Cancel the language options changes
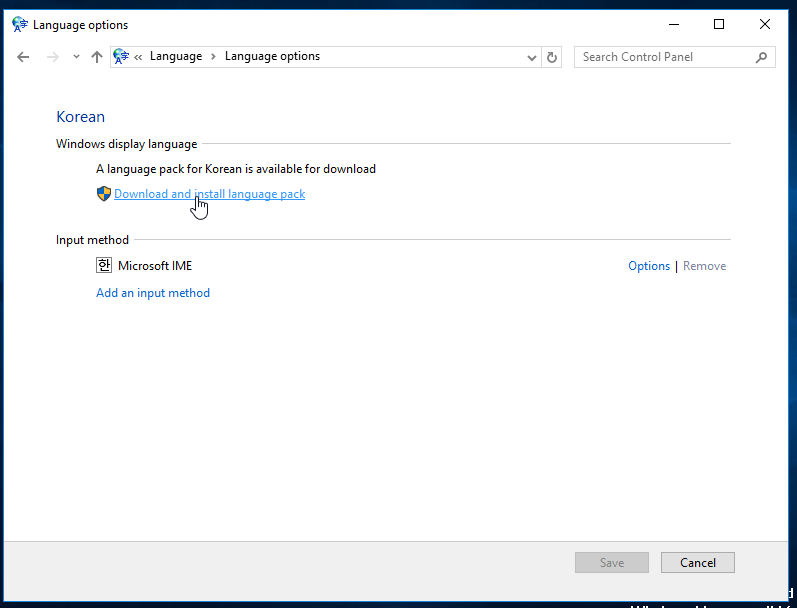 point(698,563)
